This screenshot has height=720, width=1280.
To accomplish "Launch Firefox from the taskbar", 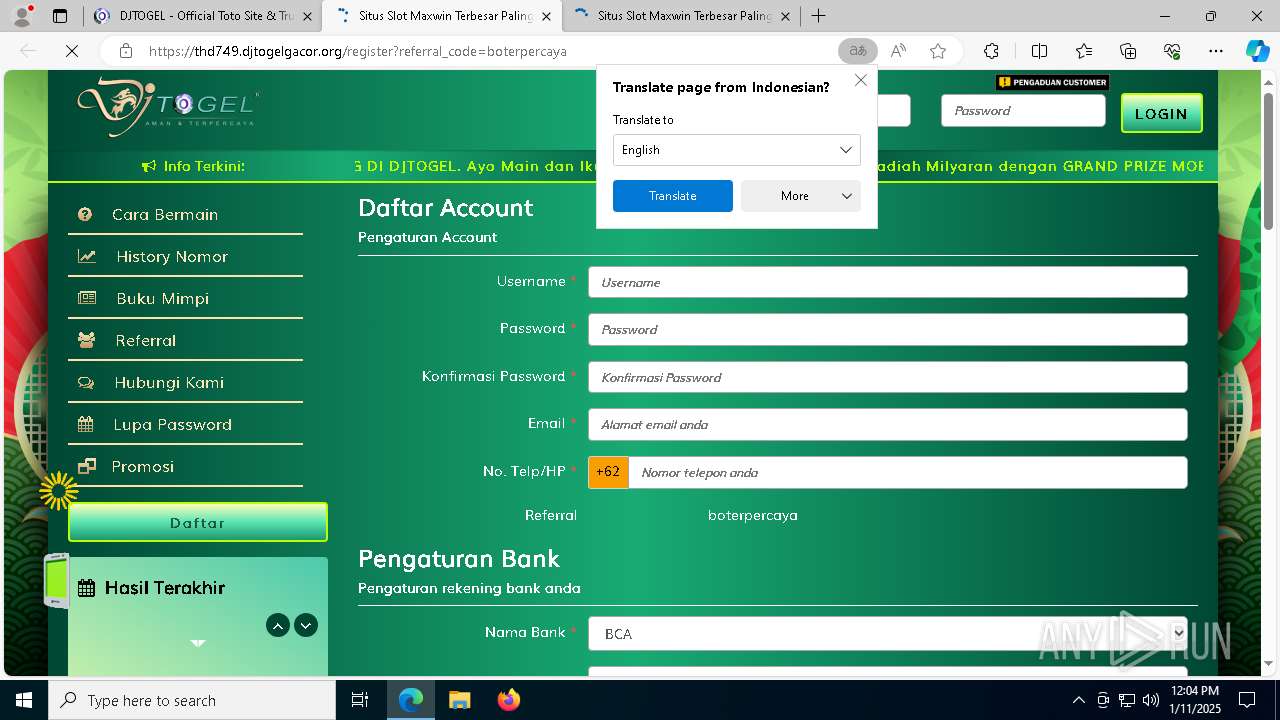I will coord(509,700).
